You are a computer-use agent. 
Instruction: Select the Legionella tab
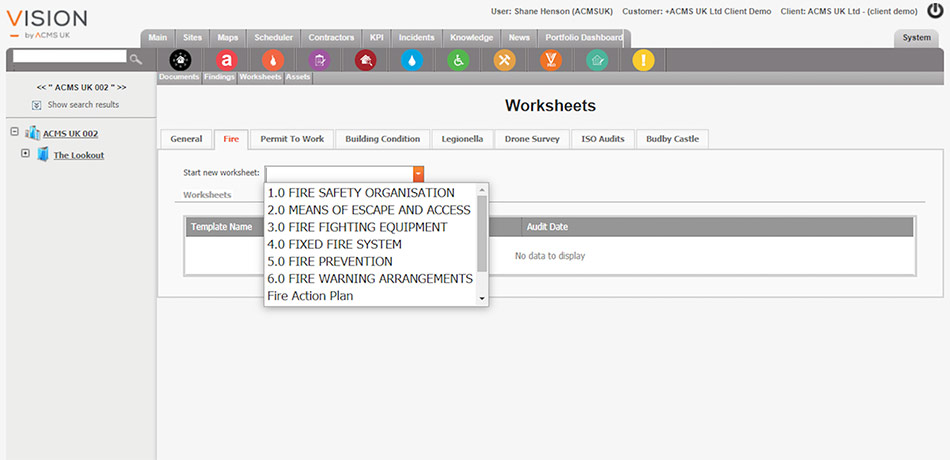tap(462, 139)
